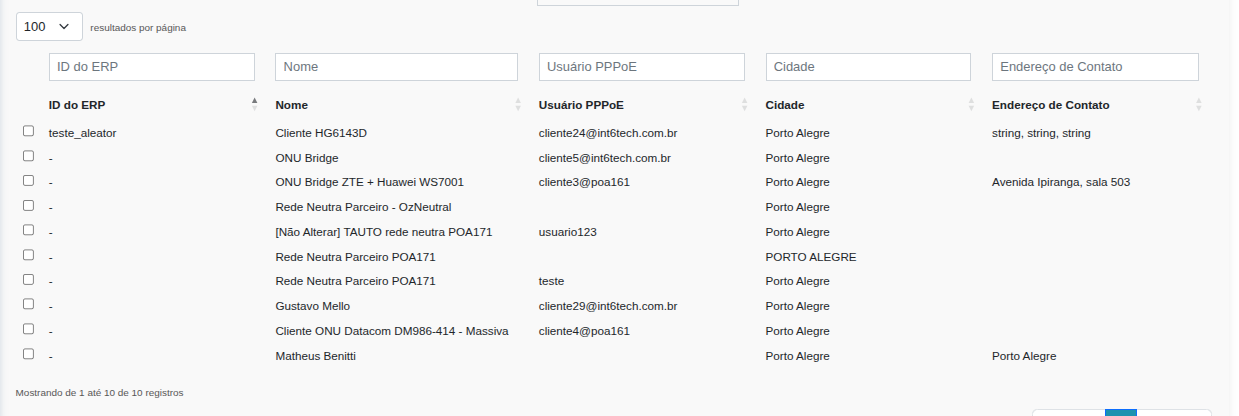Screen dimensions: 1239x416
Task: Sort by Nome column arrows
Action: 518,104
